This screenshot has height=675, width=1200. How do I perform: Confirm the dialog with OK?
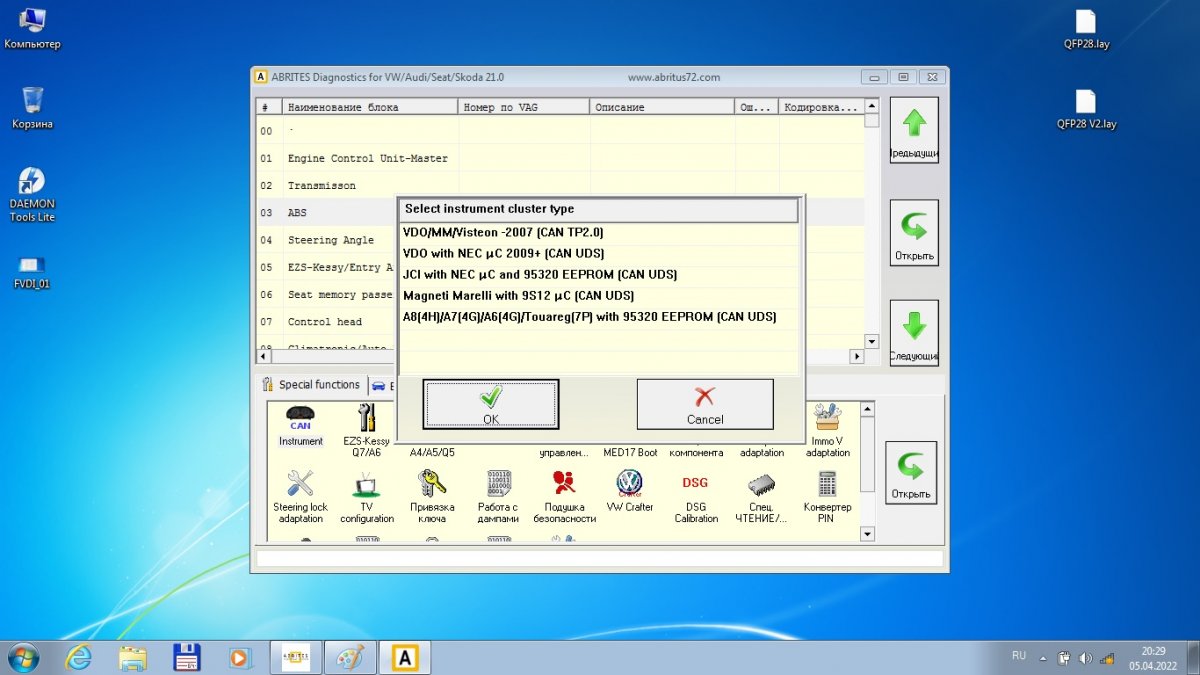(491, 405)
